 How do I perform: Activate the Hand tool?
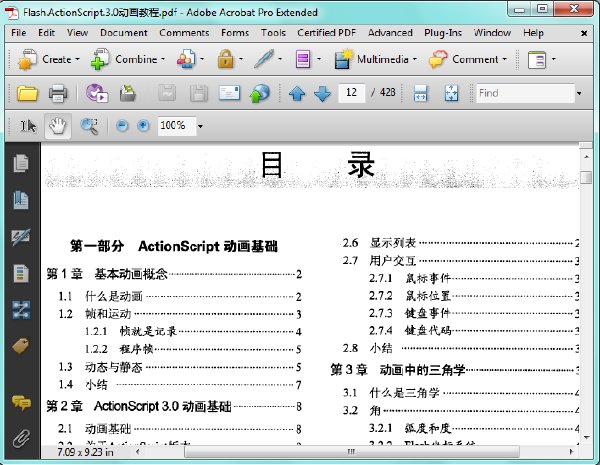pos(58,126)
